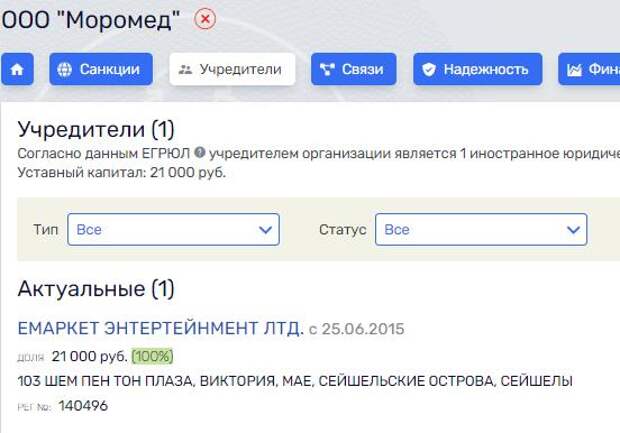Image resolution: width=620 pixels, height=433 pixels.
Task: Click the Учредители (1) section heading
Action: [x=96, y=129]
